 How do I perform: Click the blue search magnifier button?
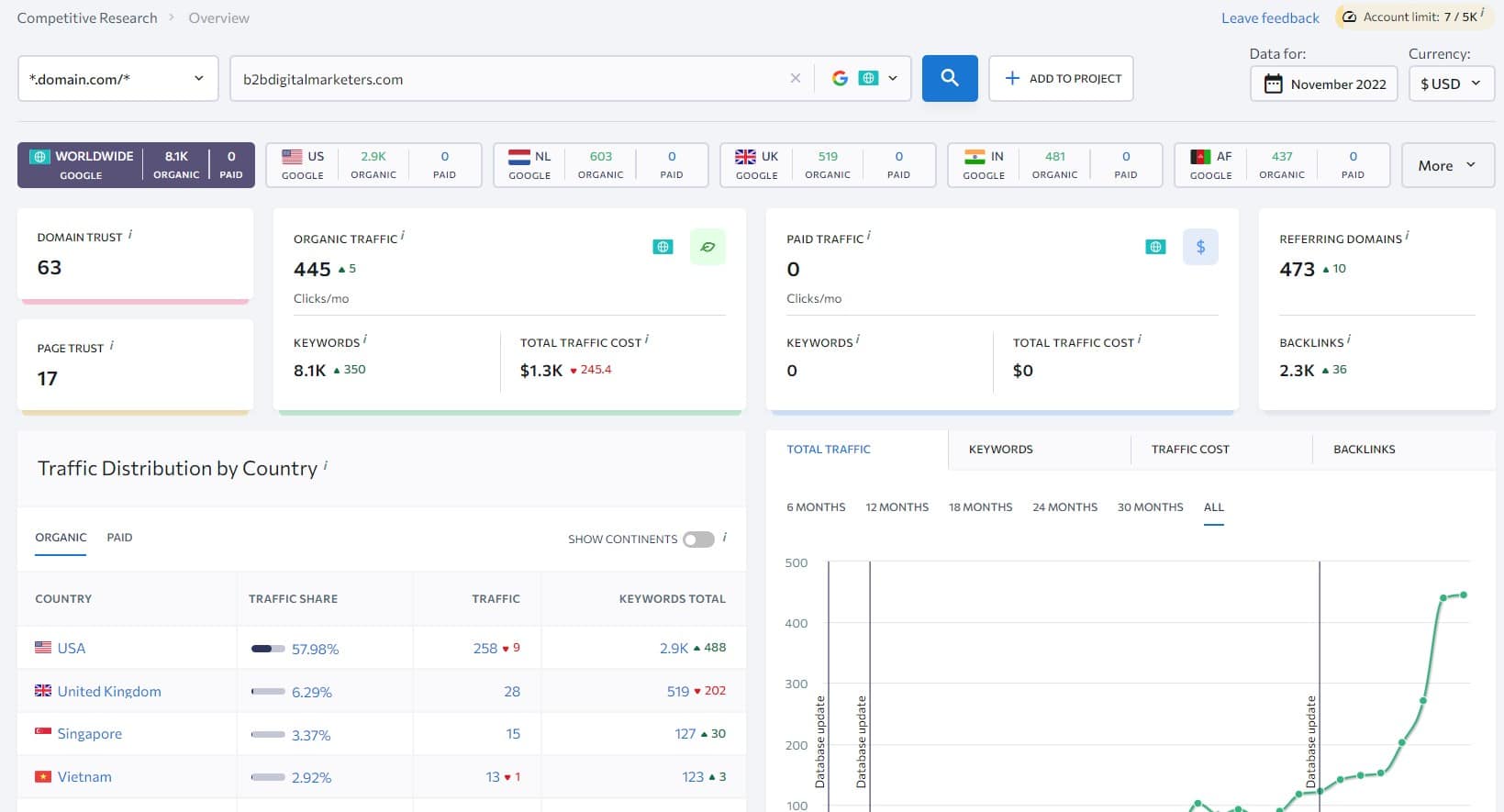click(x=950, y=78)
